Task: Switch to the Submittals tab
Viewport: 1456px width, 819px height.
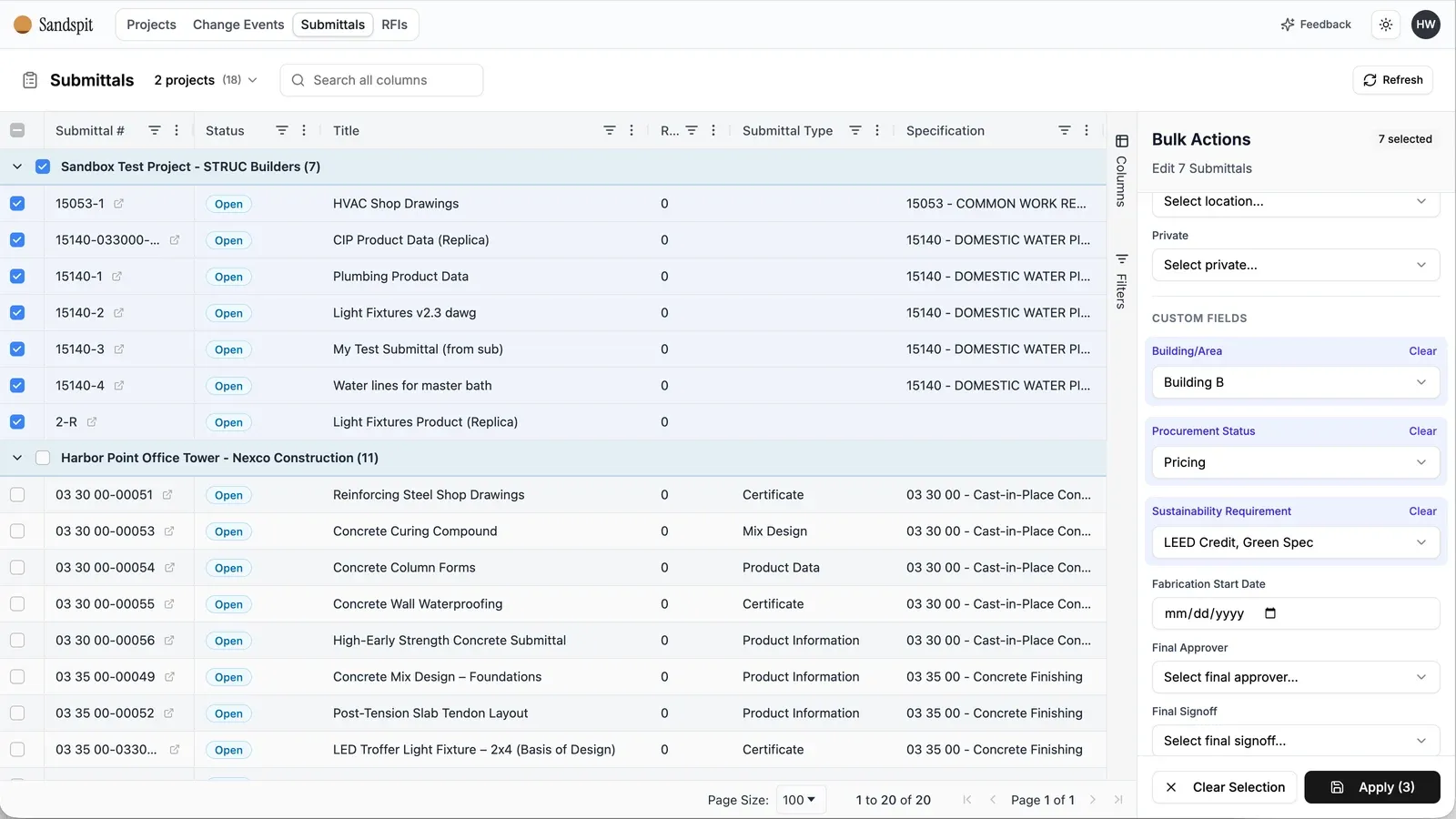Action: click(333, 25)
